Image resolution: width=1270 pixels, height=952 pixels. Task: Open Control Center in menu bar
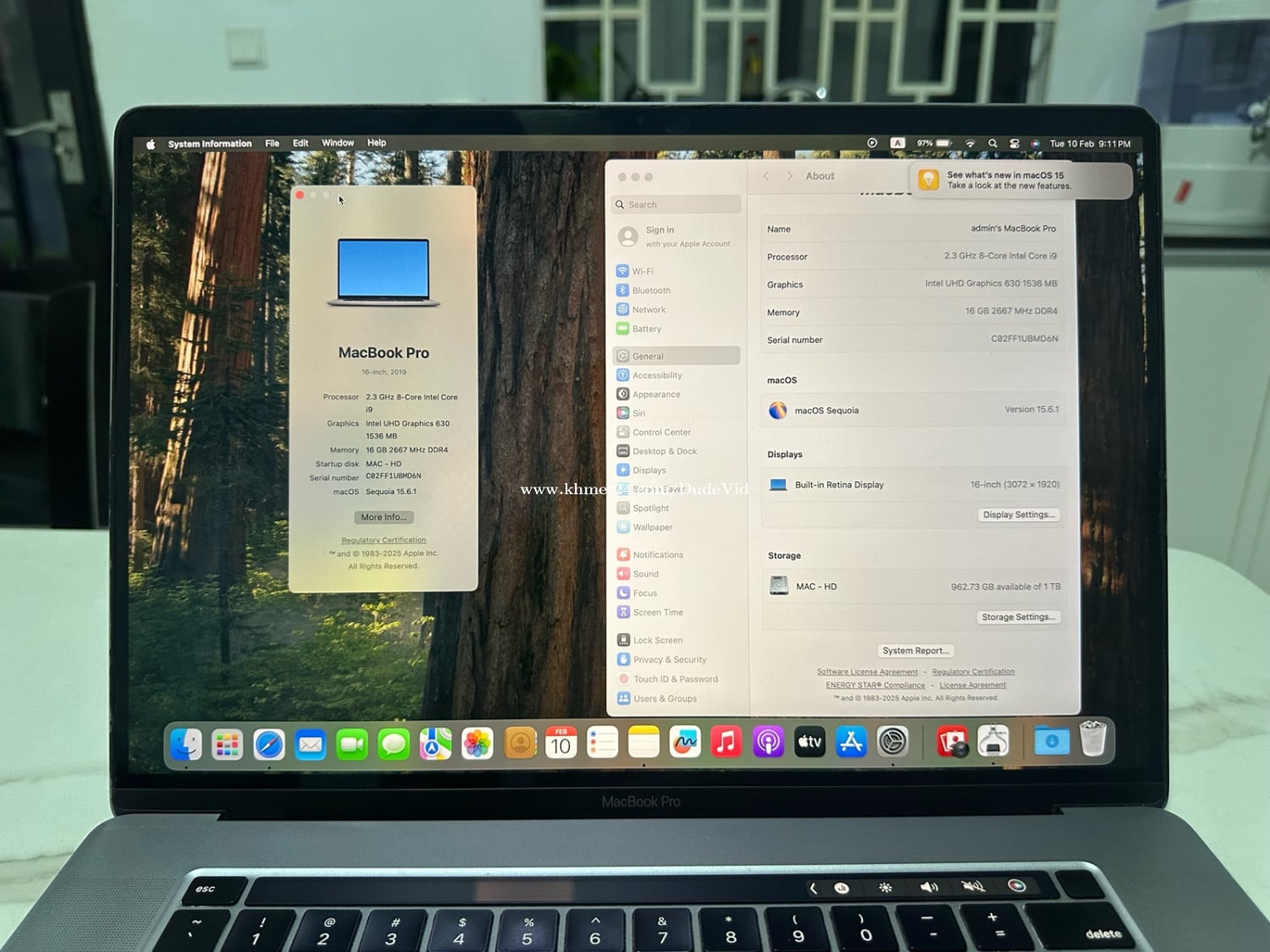(1014, 144)
